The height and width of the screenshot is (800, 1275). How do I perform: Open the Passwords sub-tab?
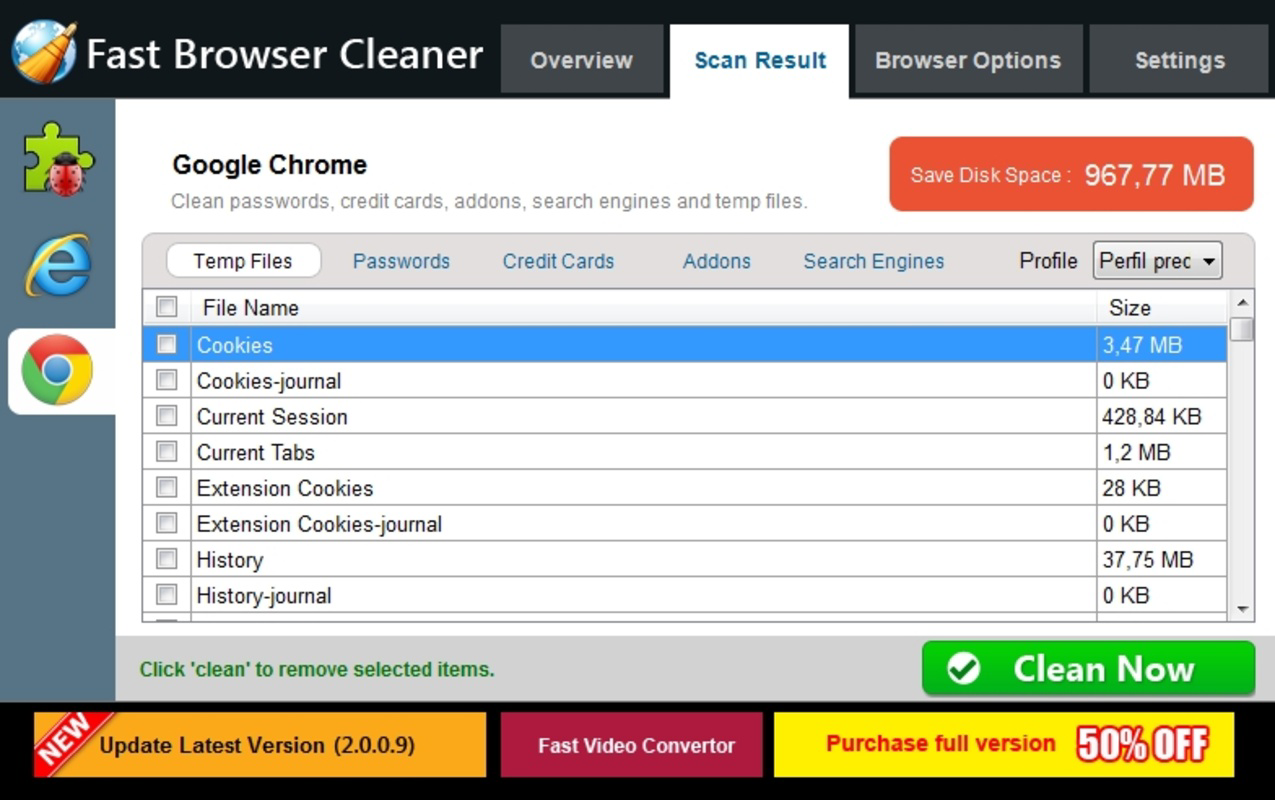[x=401, y=261]
